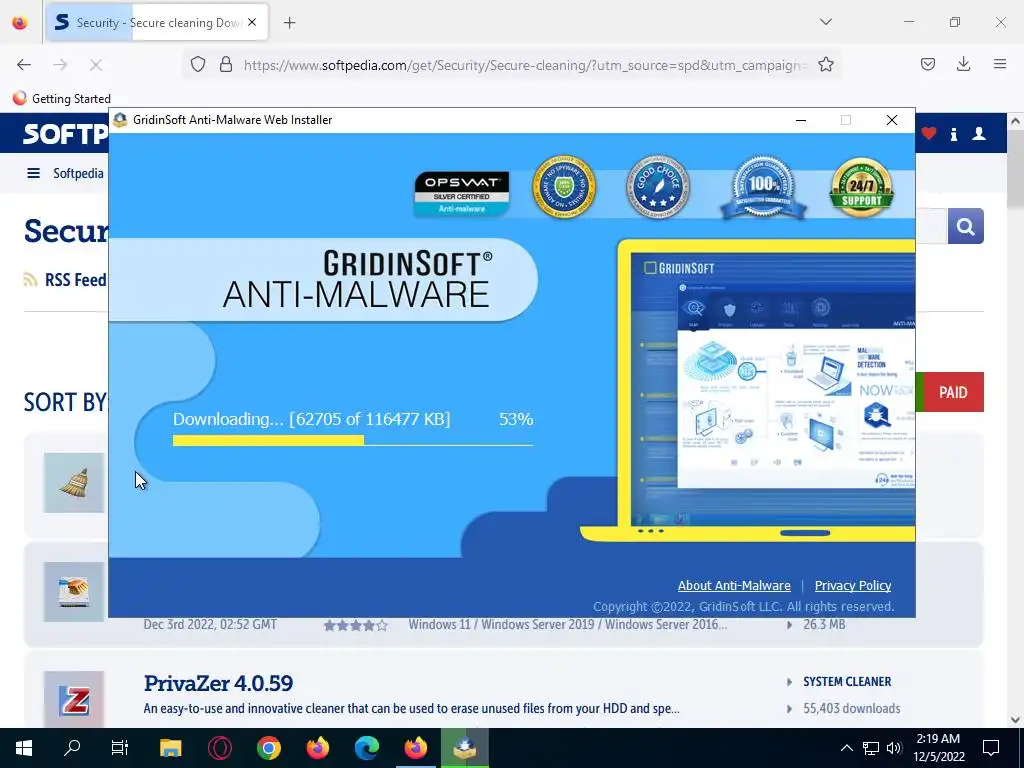Click the 100% satisfaction guarantee badge
Screen dimensions: 1024x768
coord(763,187)
